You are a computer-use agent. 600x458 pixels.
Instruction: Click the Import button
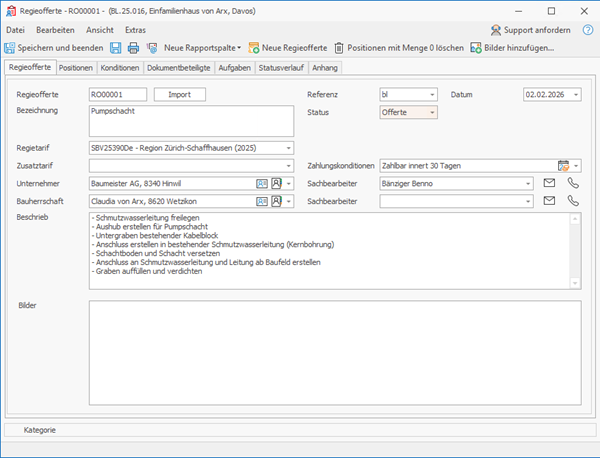point(179,95)
